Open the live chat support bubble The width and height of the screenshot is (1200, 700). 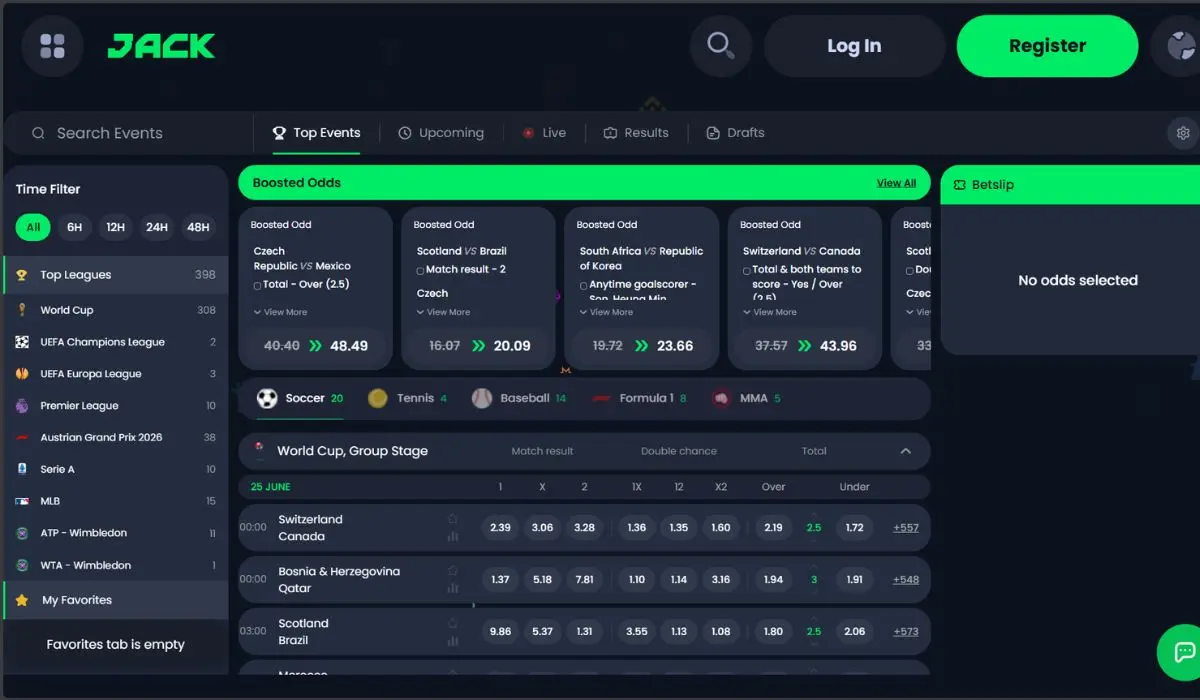pos(1184,652)
